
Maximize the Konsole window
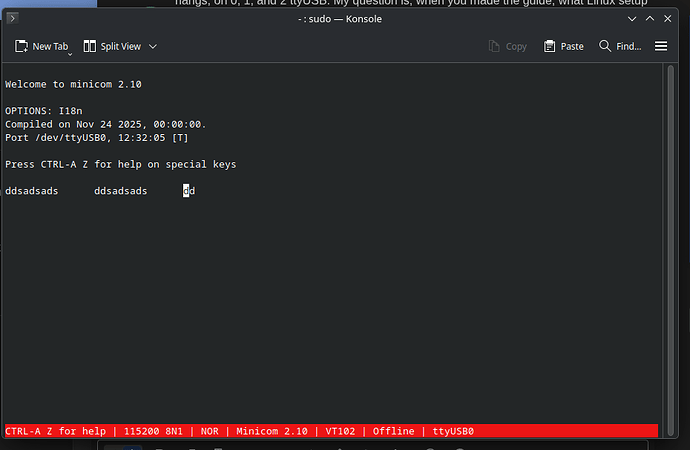click(x=650, y=18)
